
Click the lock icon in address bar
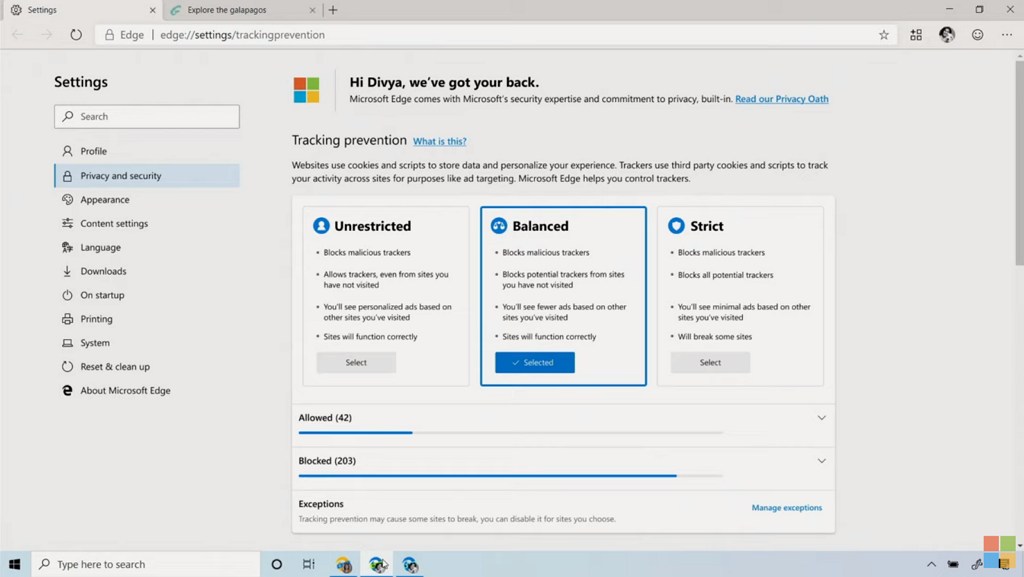(109, 35)
